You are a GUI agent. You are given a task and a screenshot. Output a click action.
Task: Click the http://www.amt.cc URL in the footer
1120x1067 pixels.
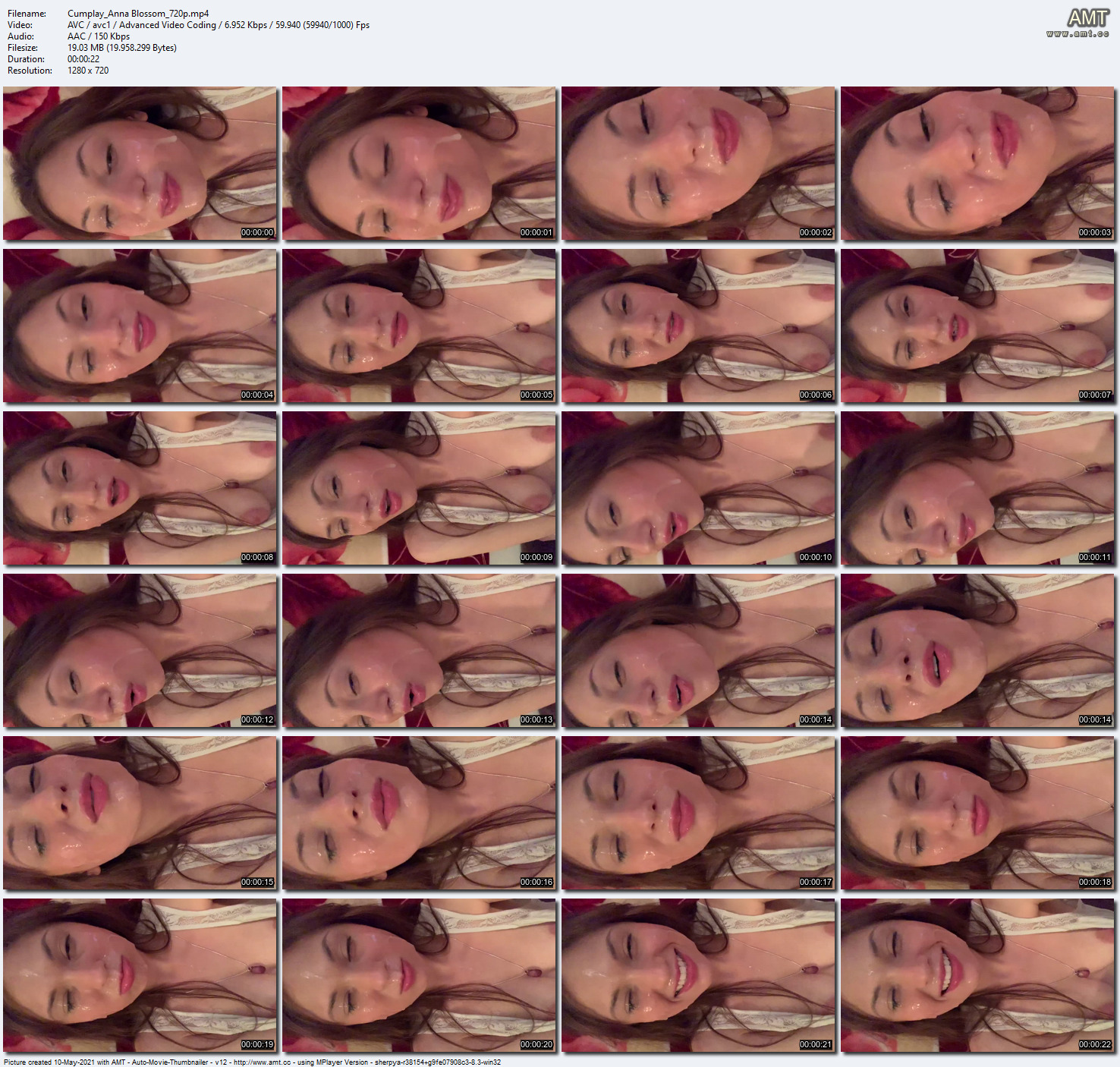coord(262,1062)
